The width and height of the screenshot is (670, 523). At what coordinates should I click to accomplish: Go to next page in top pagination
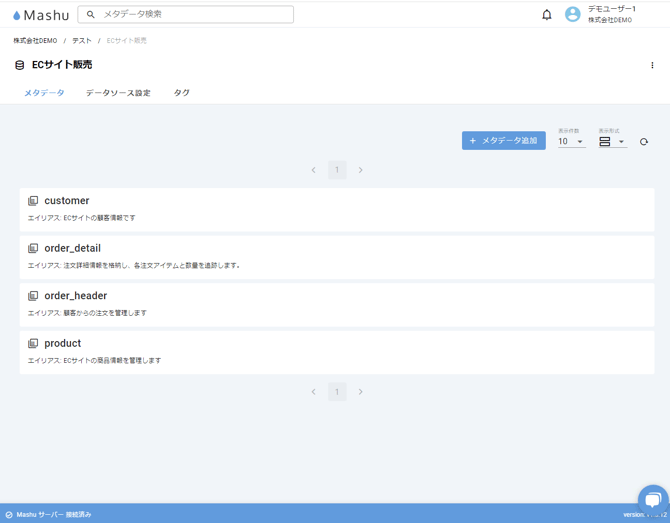[361, 170]
